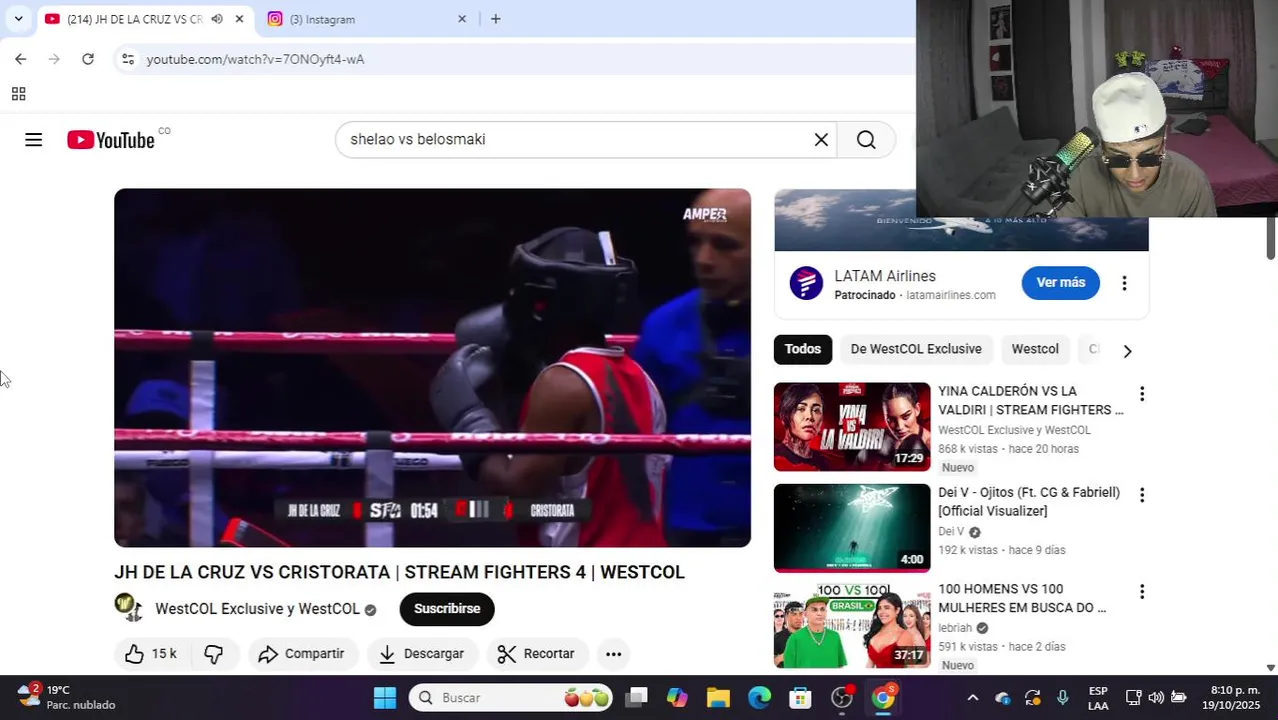Open Dei V channel name link
This screenshot has width=1278, height=720.
951,532
